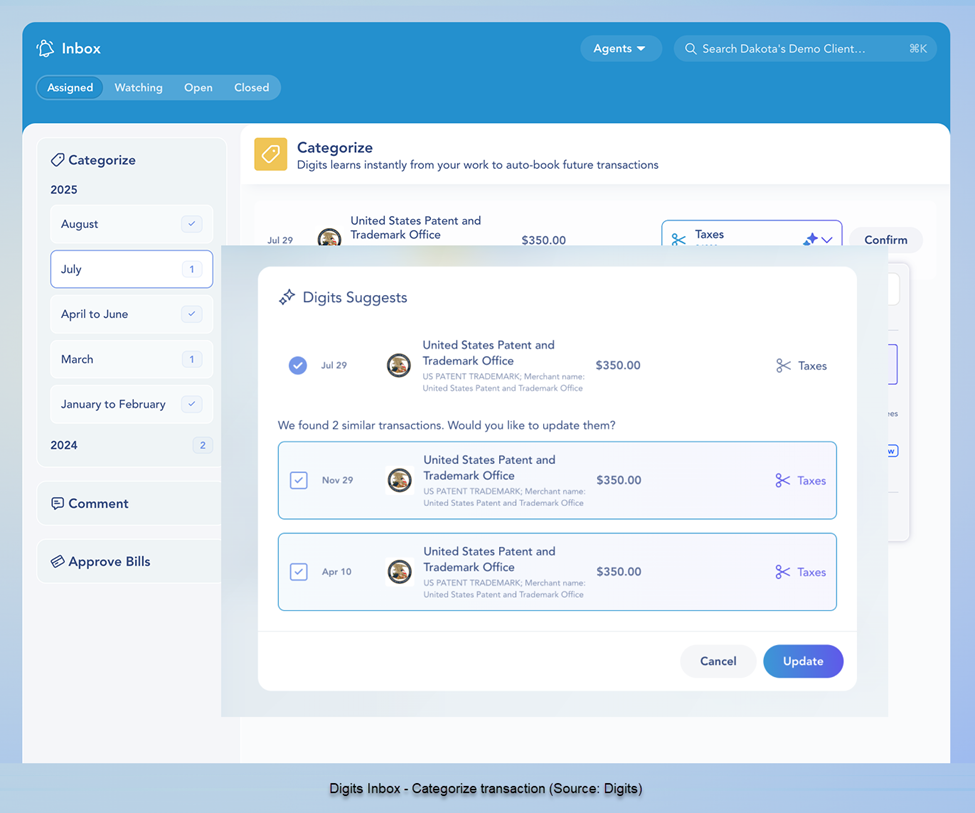This screenshot has height=813, width=975.
Task: Click the Confirm button
Action: click(885, 240)
